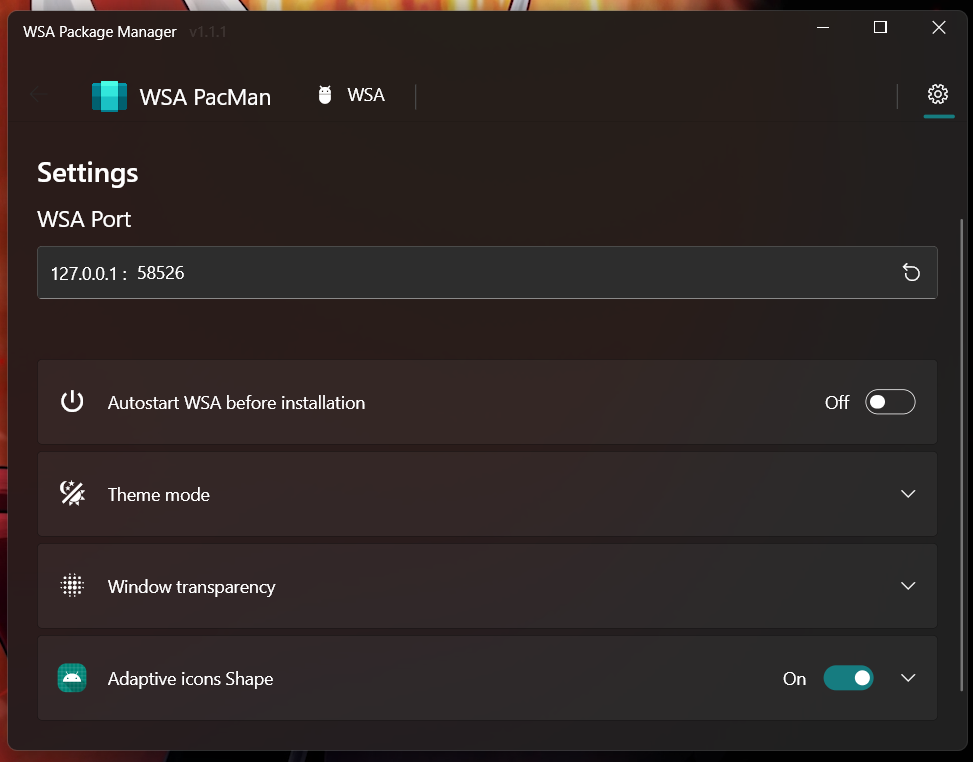Viewport: 973px width, 762px height.
Task: Click the back arrow icon
Action: click(x=39, y=95)
